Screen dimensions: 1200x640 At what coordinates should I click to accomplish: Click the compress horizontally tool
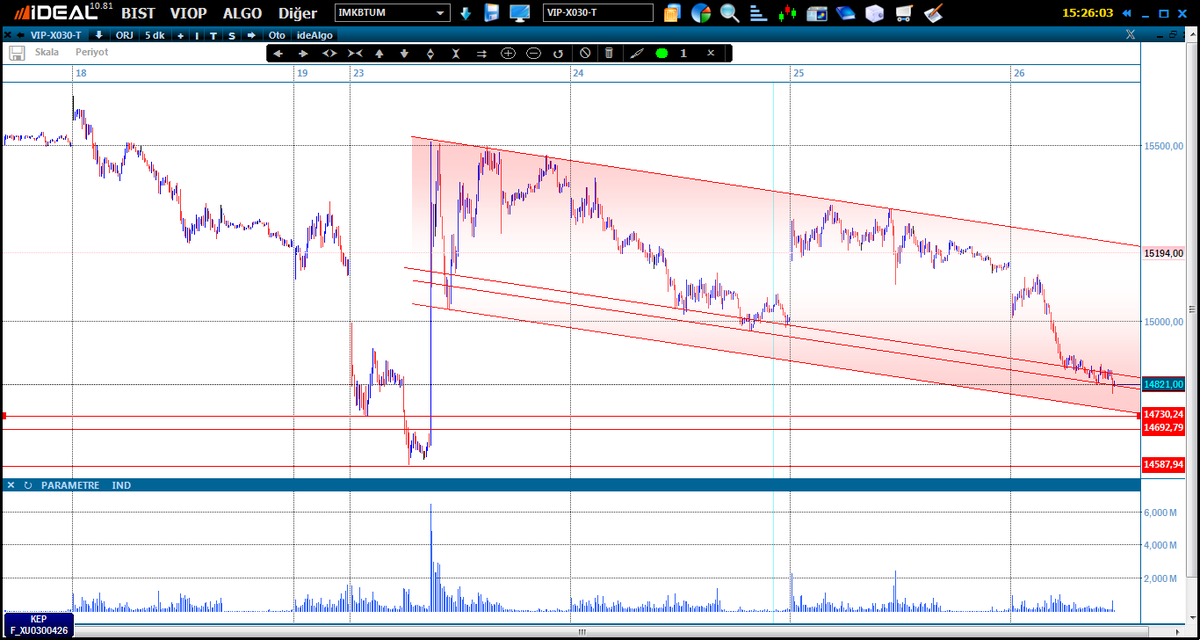(x=354, y=53)
